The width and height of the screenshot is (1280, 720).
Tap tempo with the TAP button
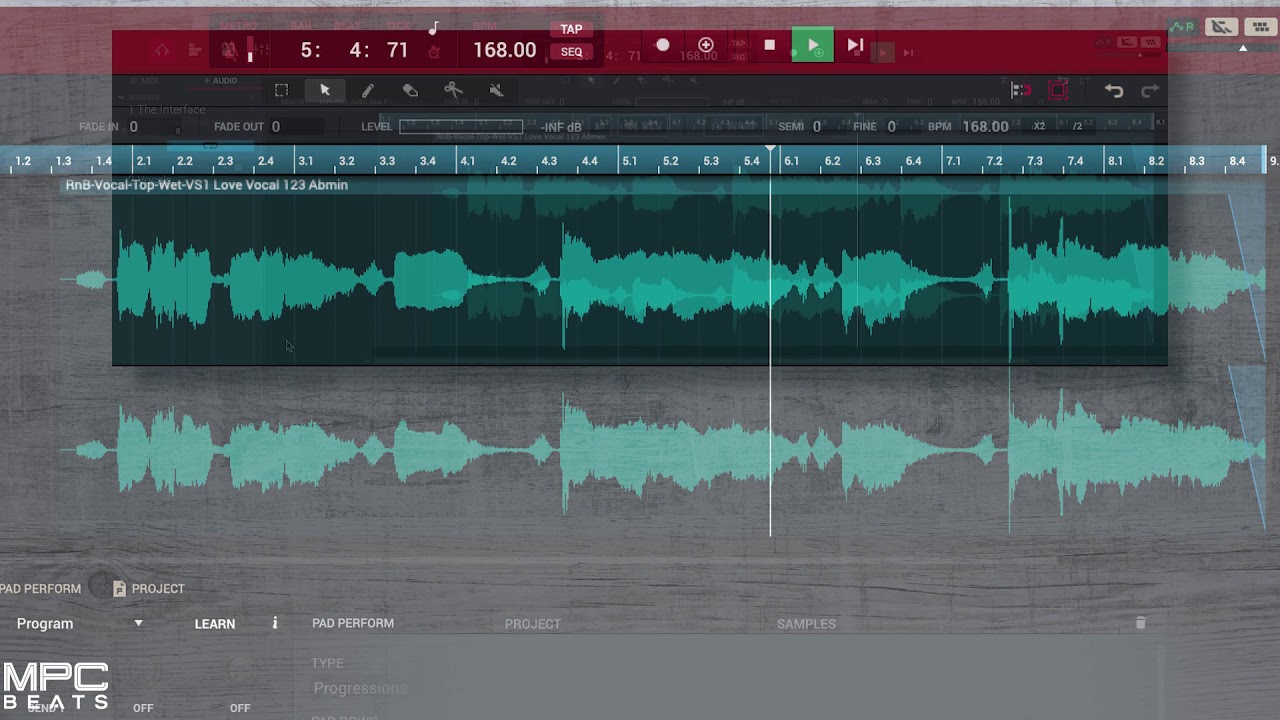coord(571,30)
